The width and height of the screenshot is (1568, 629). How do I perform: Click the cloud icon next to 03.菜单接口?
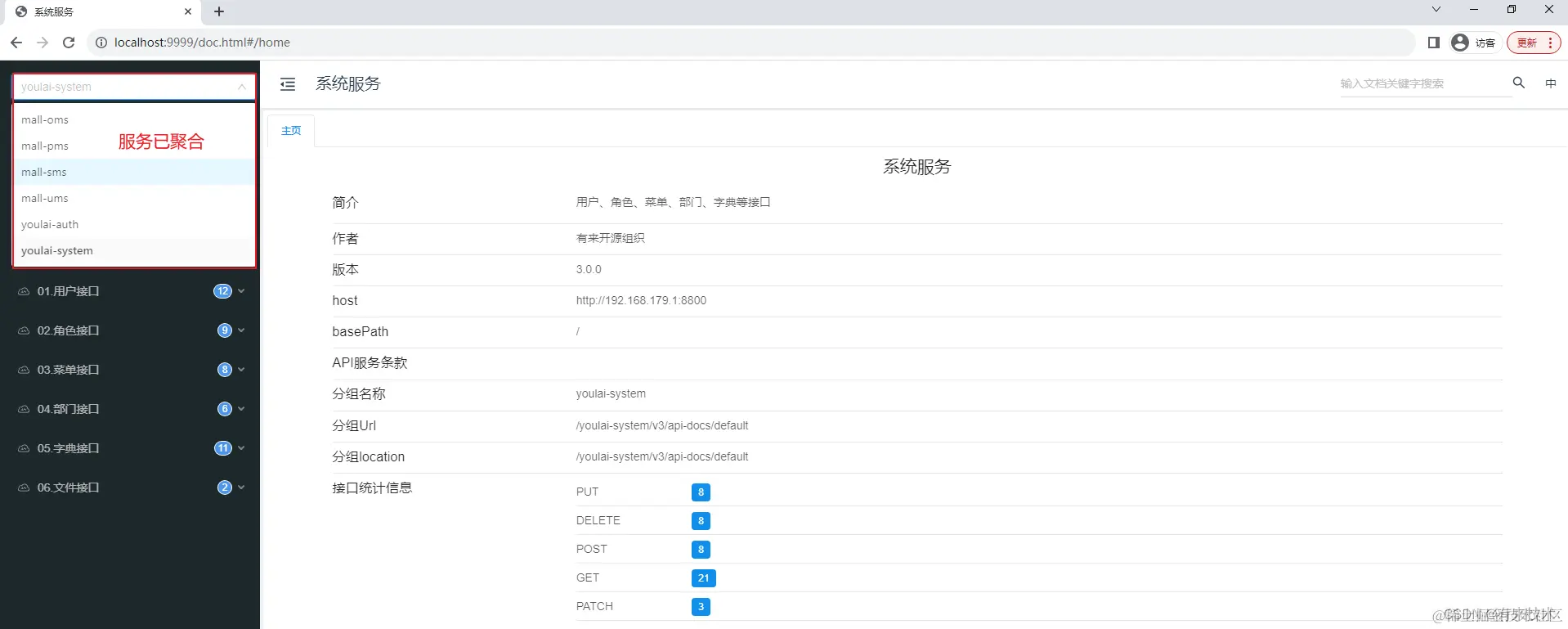coord(24,370)
